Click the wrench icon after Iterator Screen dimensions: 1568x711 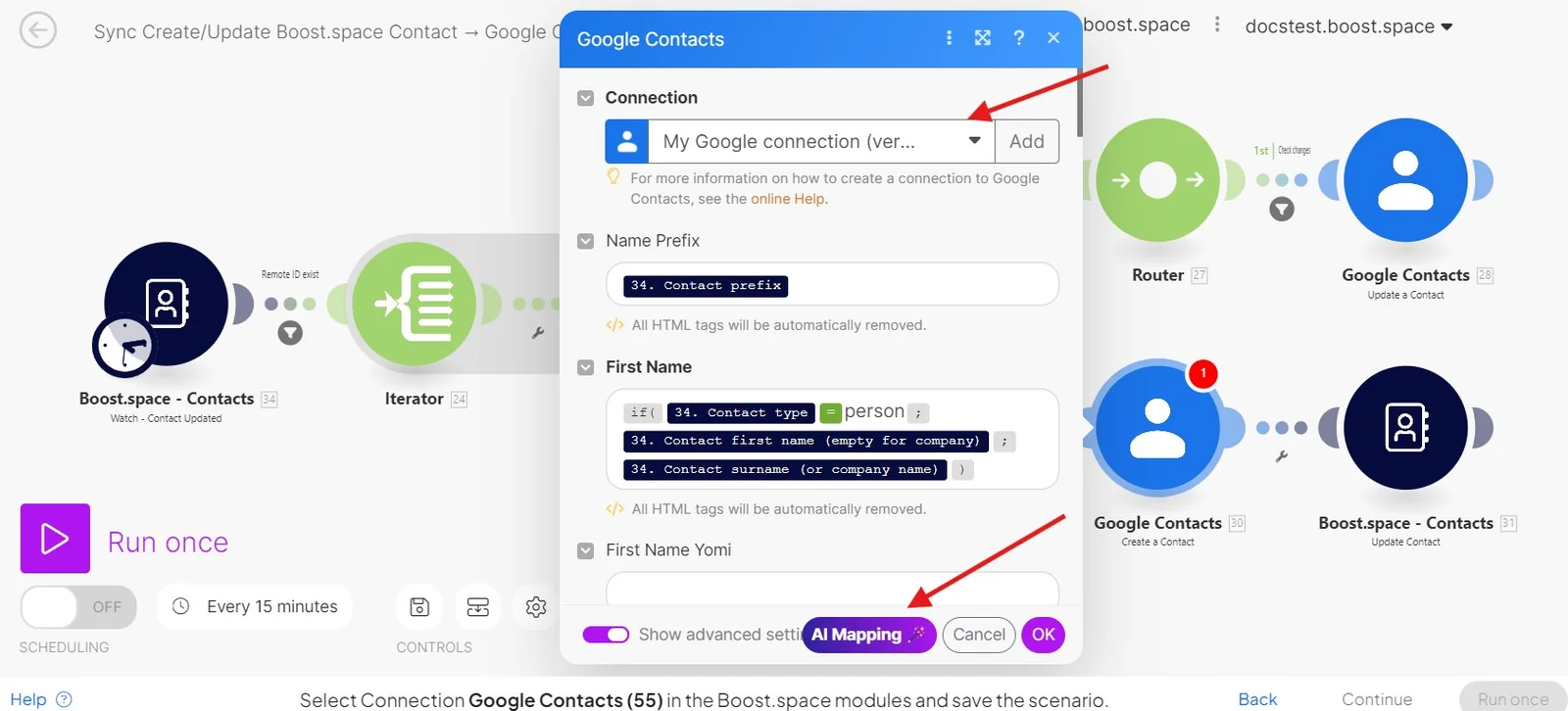[538, 333]
